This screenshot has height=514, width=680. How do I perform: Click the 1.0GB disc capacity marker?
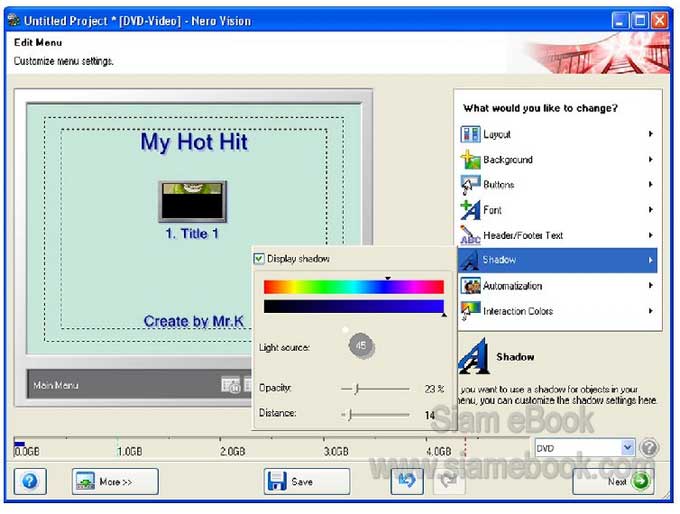(129, 452)
